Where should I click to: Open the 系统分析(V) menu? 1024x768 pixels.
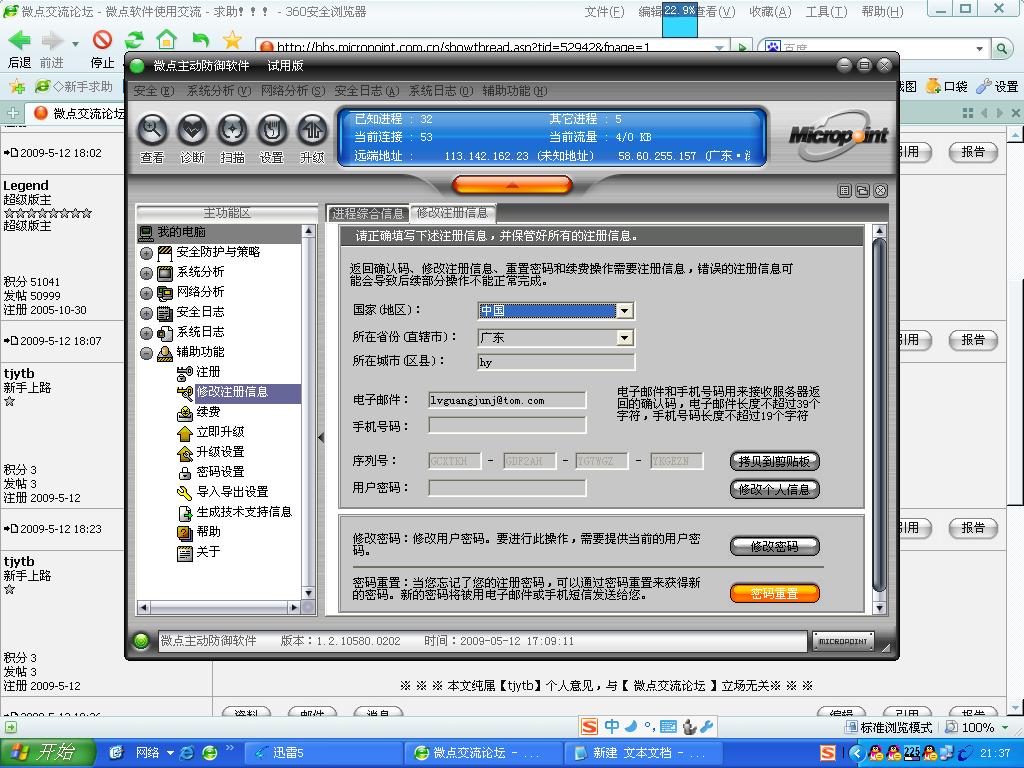[x=219, y=91]
